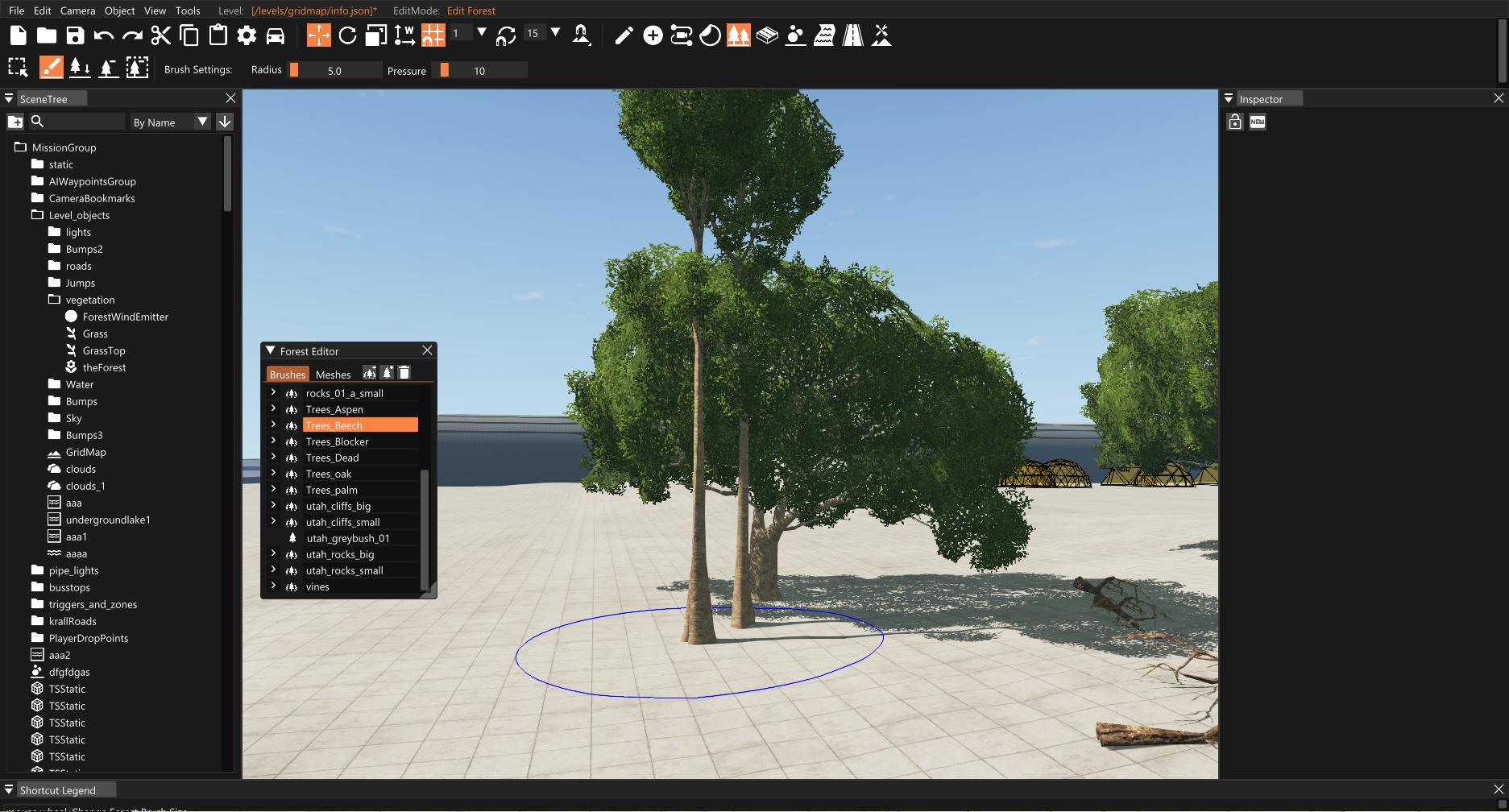Click the scissors cut icon
This screenshot has height=812, width=1509.
161,35
